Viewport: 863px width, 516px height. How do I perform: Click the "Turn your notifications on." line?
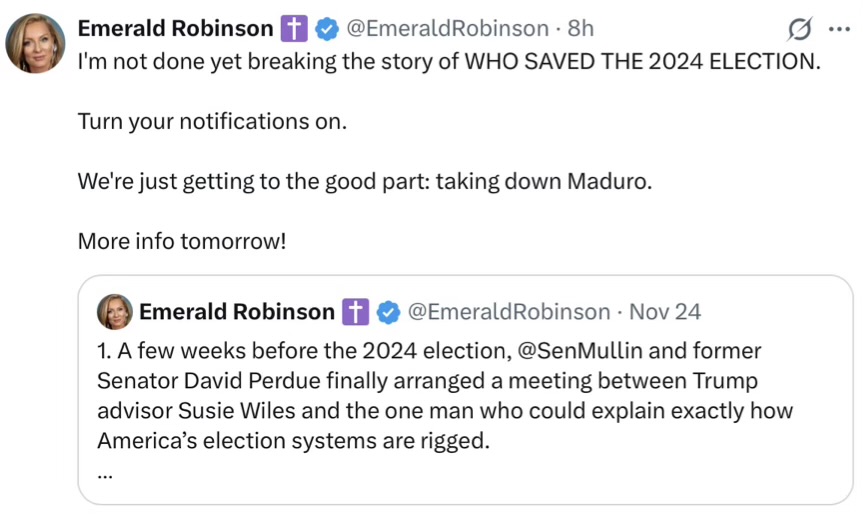point(212,122)
